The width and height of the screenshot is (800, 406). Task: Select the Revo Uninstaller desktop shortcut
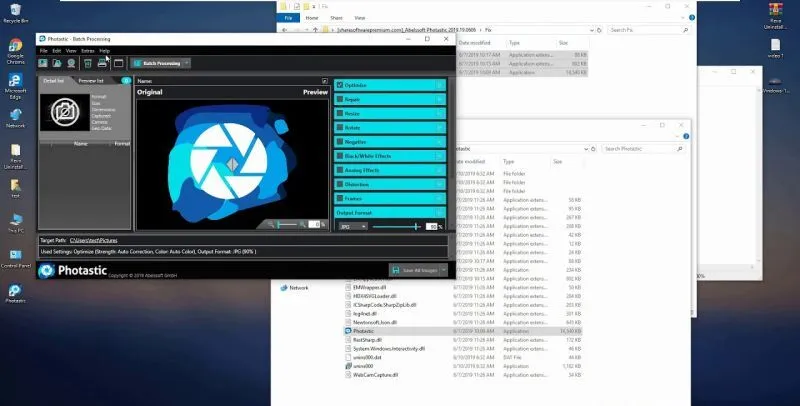15,157
